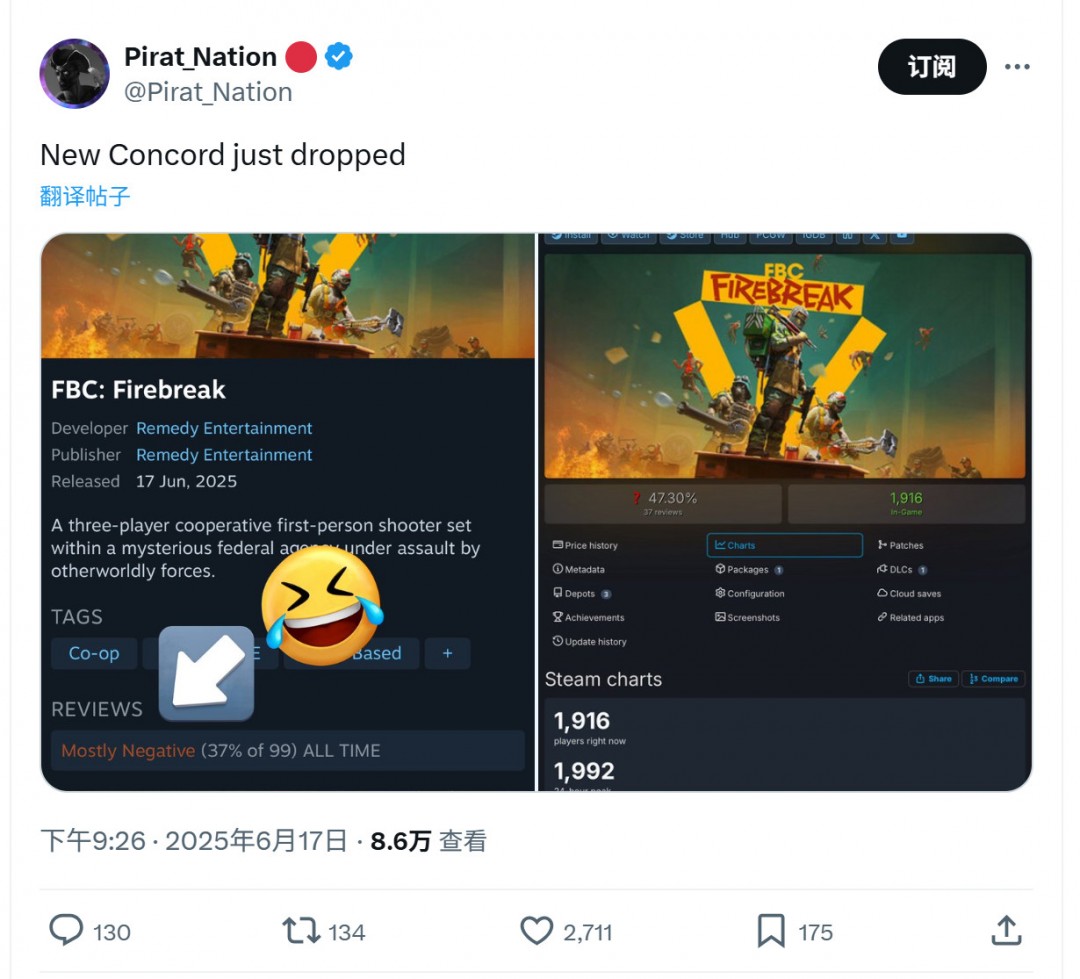Open the @Pirat_Nation handle link
Screen dimensions: 1080x979
(x=208, y=92)
